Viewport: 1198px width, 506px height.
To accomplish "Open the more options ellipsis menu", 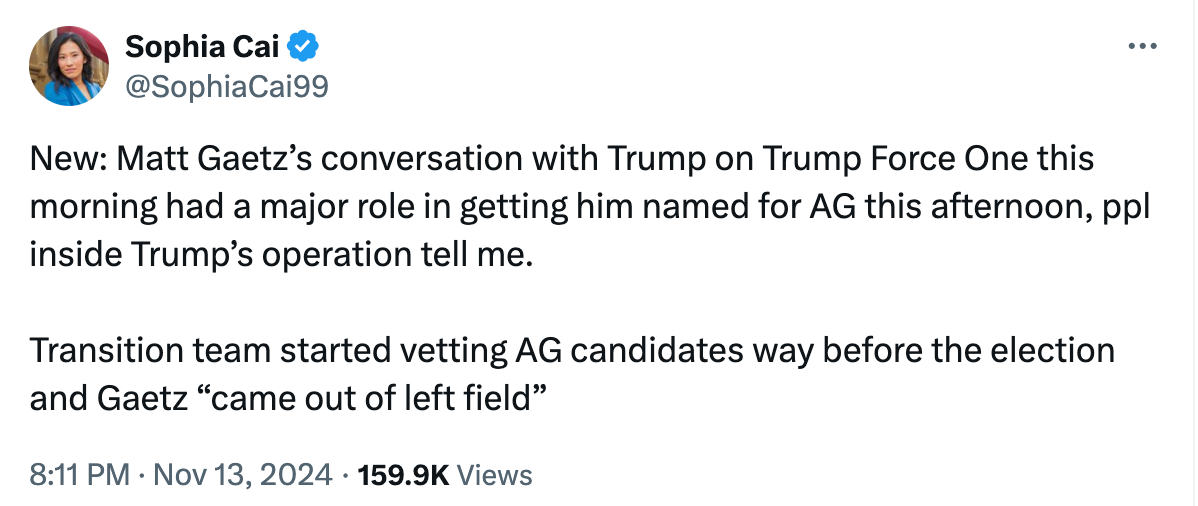I will click(x=1141, y=47).
